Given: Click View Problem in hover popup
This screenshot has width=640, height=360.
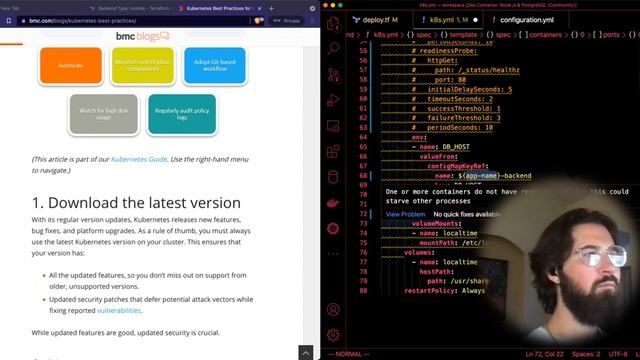Looking at the screenshot, I should [x=405, y=214].
